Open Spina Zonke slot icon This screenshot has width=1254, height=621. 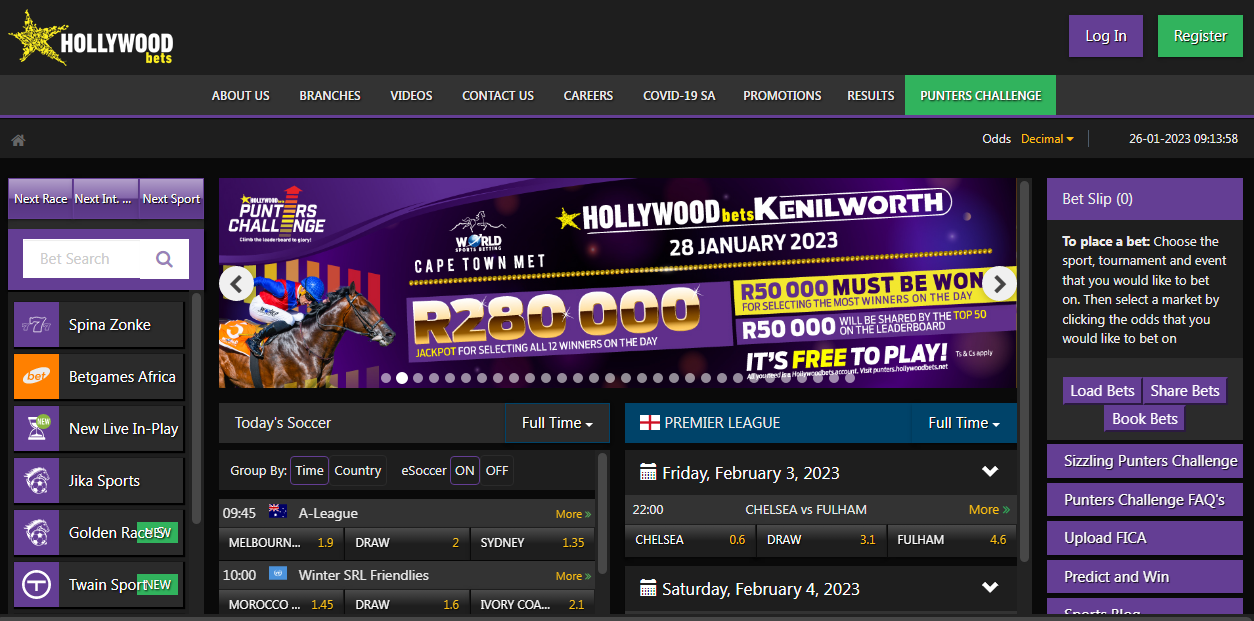pyautogui.click(x=37, y=325)
